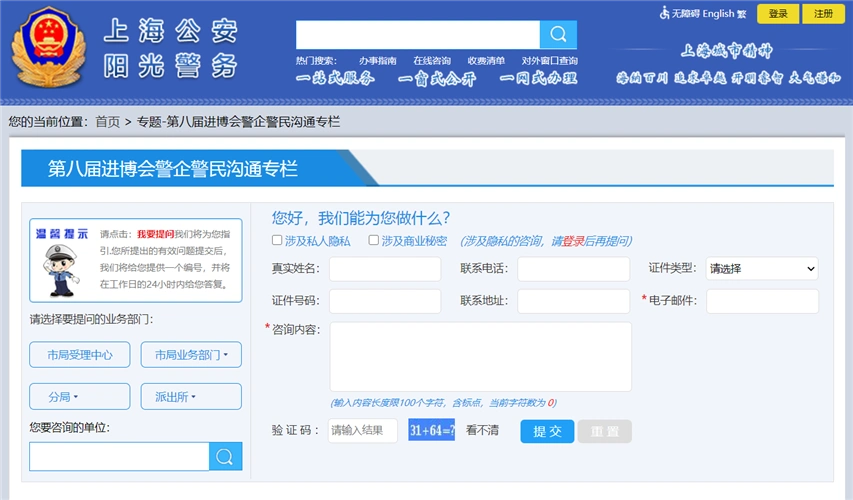Viewport: 853px width, 500px height.
Task: Focus the 电子邮件 input field
Action: click(762, 301)
